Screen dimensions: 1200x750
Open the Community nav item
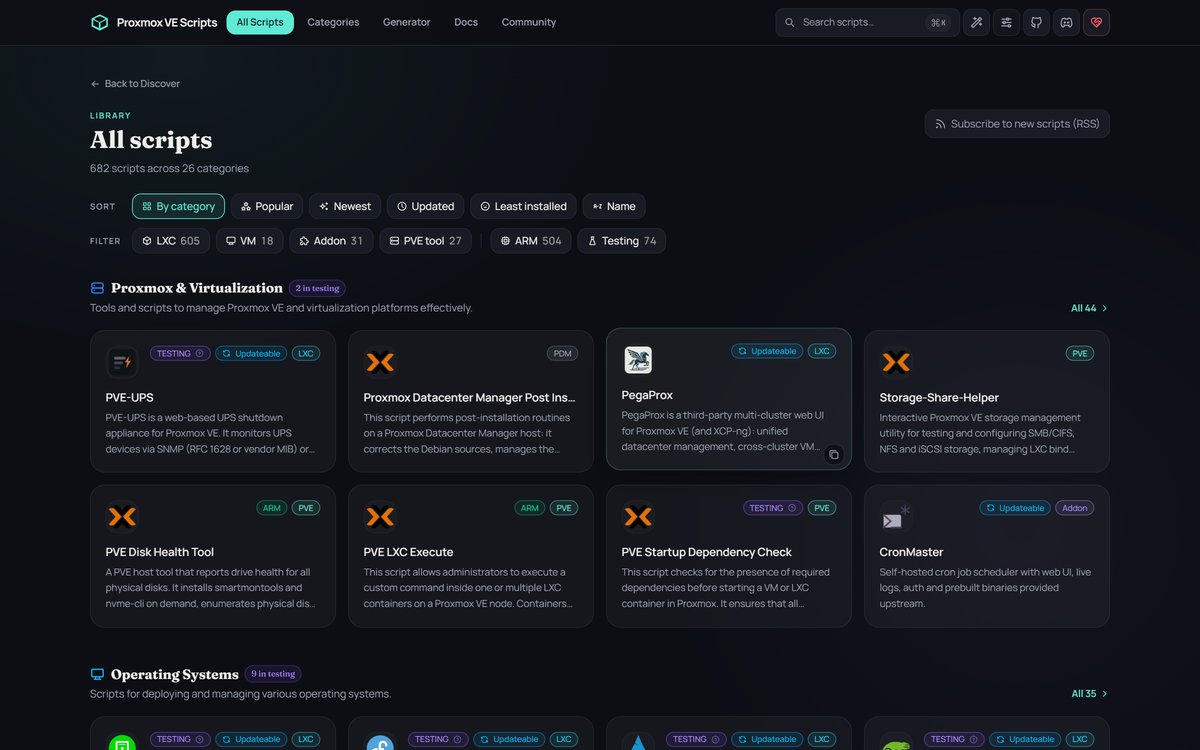[x=529, y=22]
